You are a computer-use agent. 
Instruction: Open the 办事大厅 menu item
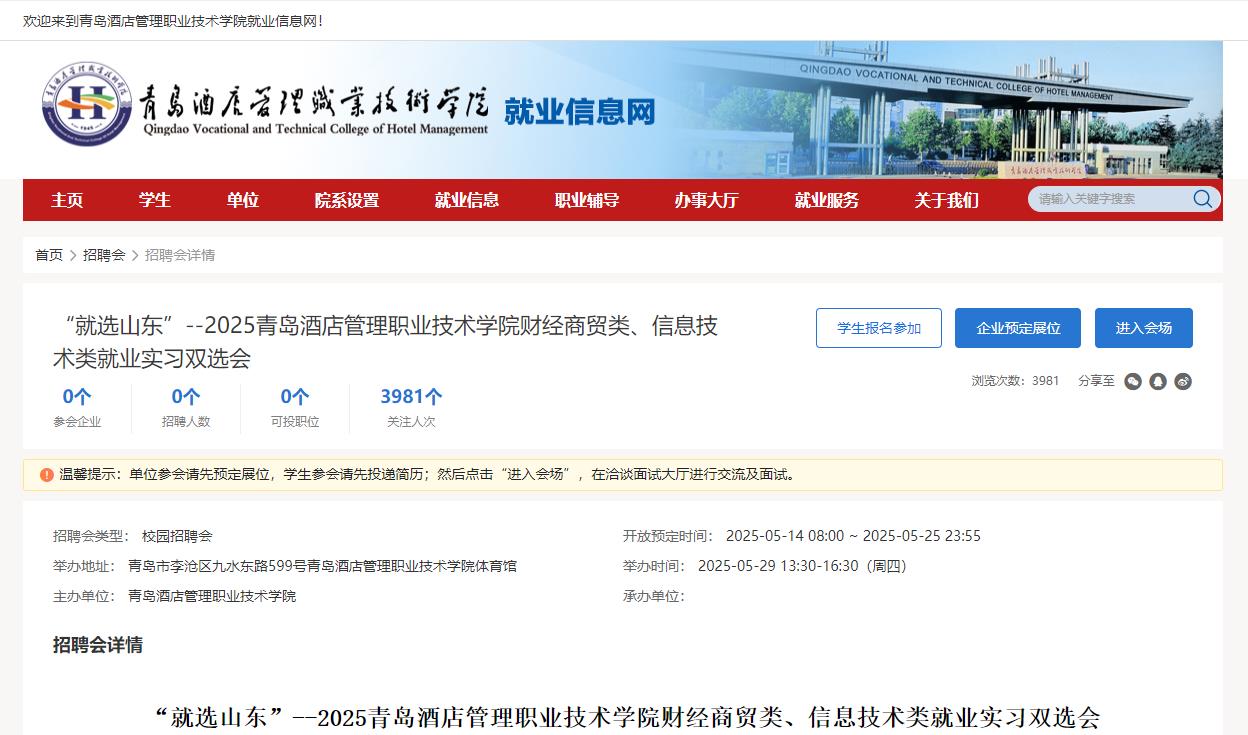click(x=707, y=200)
